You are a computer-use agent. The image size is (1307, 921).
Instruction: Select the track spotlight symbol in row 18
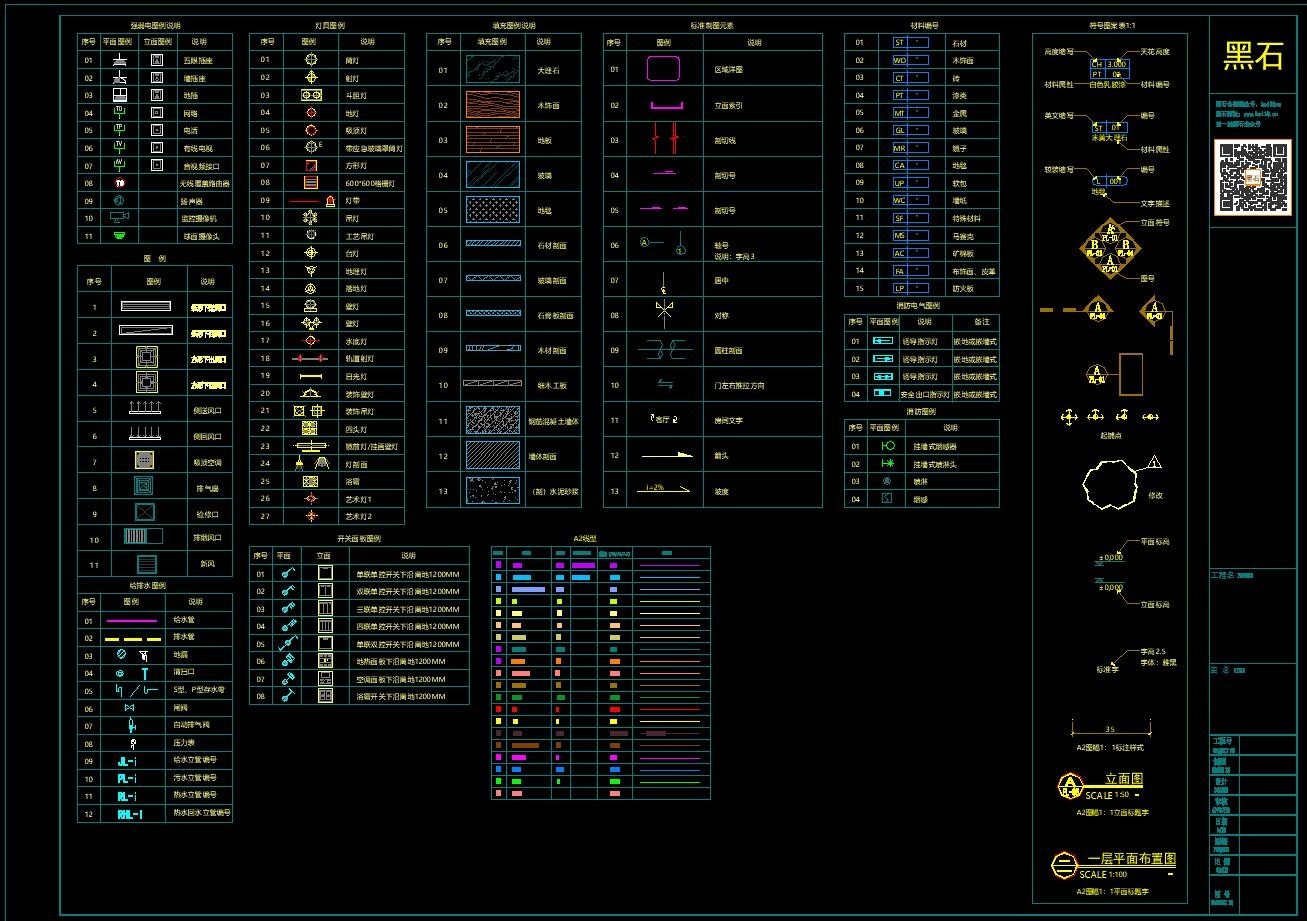311,358
